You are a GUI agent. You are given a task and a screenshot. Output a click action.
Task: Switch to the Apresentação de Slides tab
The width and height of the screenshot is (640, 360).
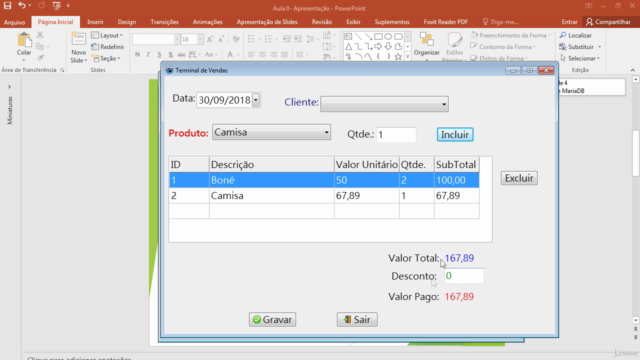(x=267, y=22)
